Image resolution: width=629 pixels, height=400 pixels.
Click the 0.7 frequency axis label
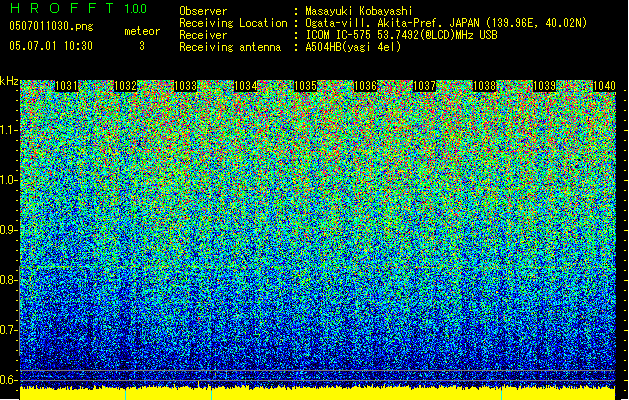tap(8, 330)
